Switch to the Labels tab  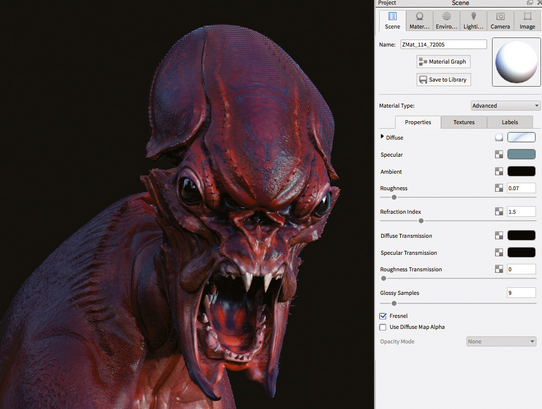510,122
